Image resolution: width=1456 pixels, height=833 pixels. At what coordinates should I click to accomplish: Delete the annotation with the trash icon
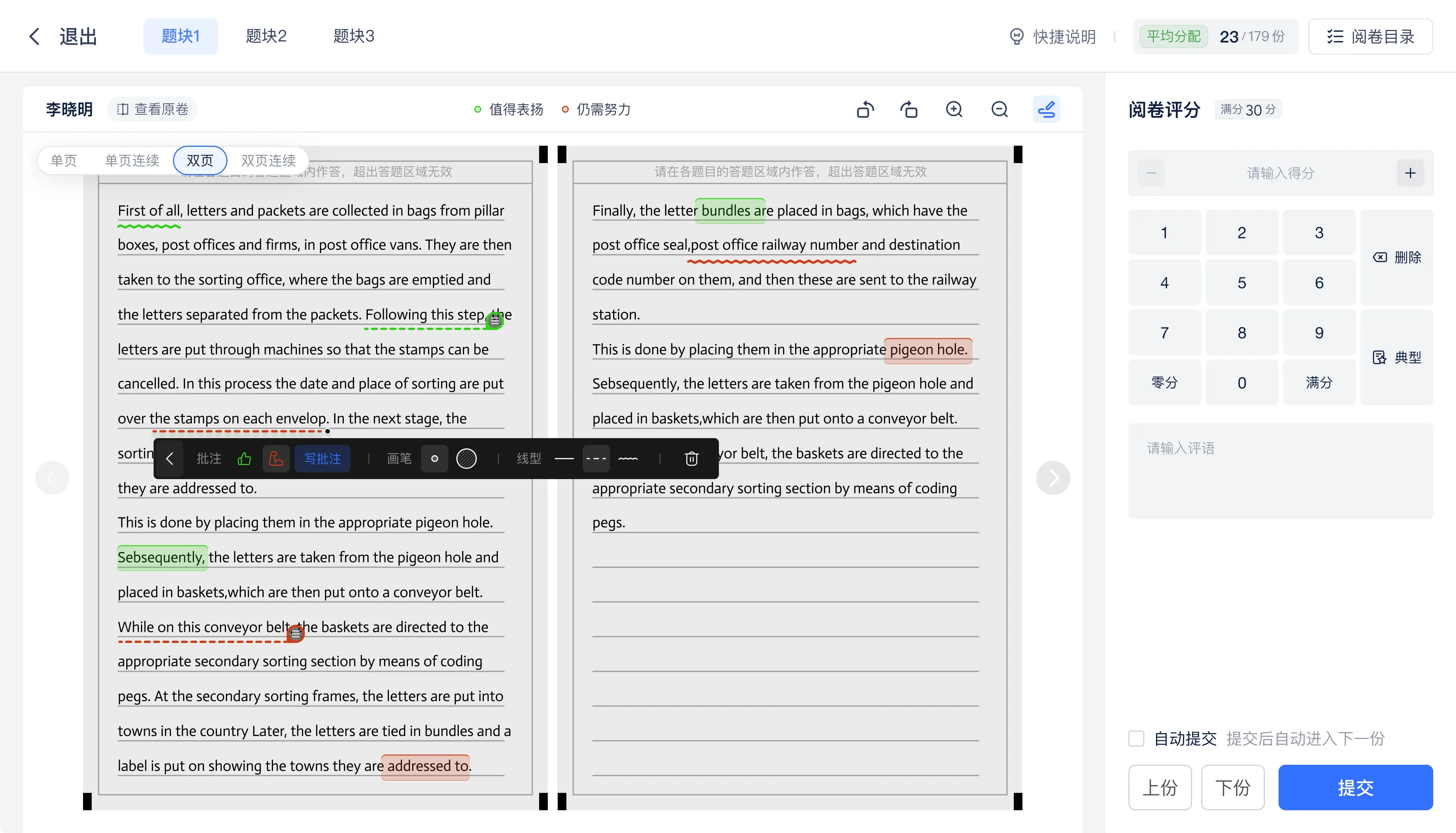691,459
